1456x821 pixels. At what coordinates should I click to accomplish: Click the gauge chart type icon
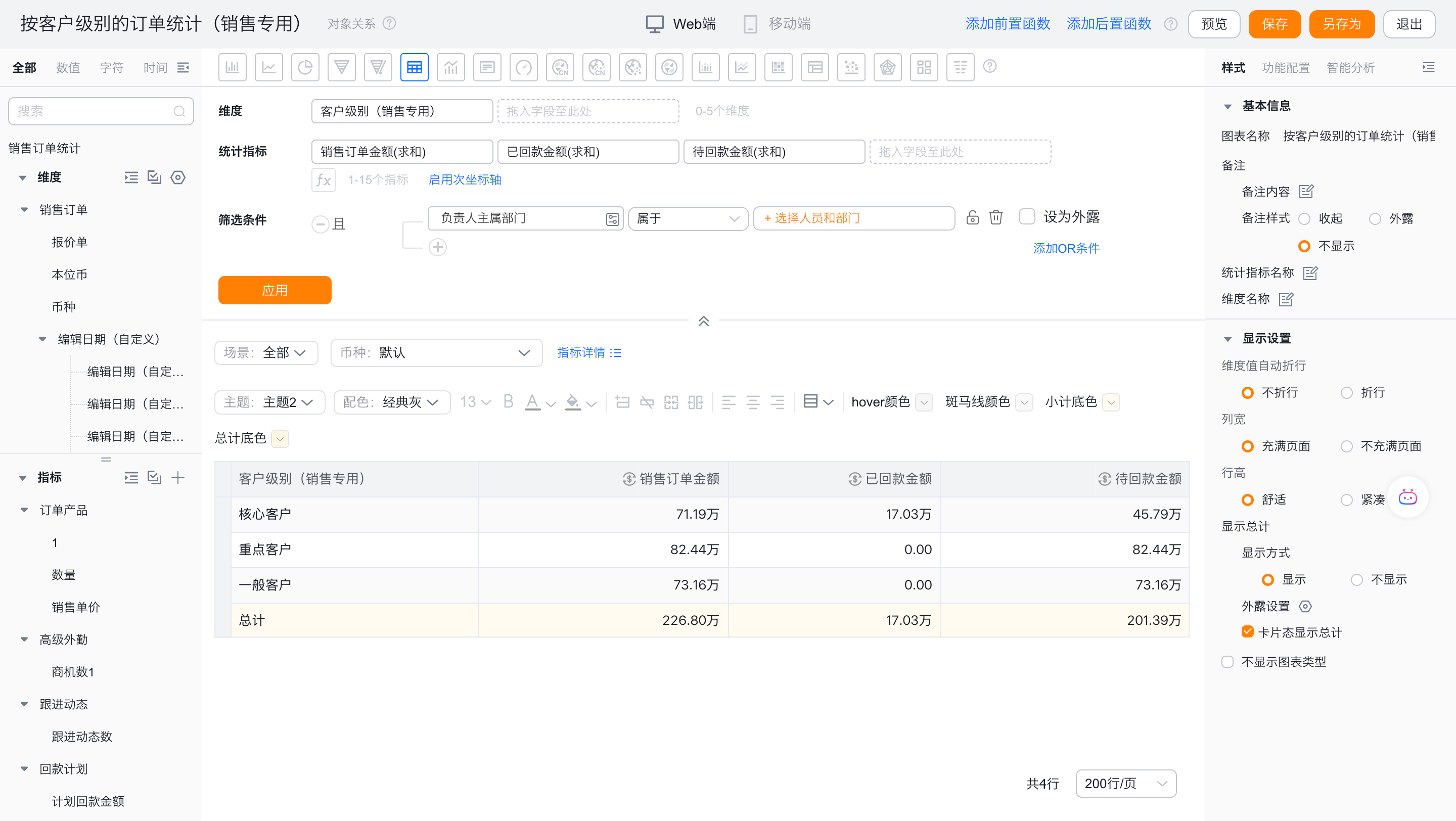point(523,67)
